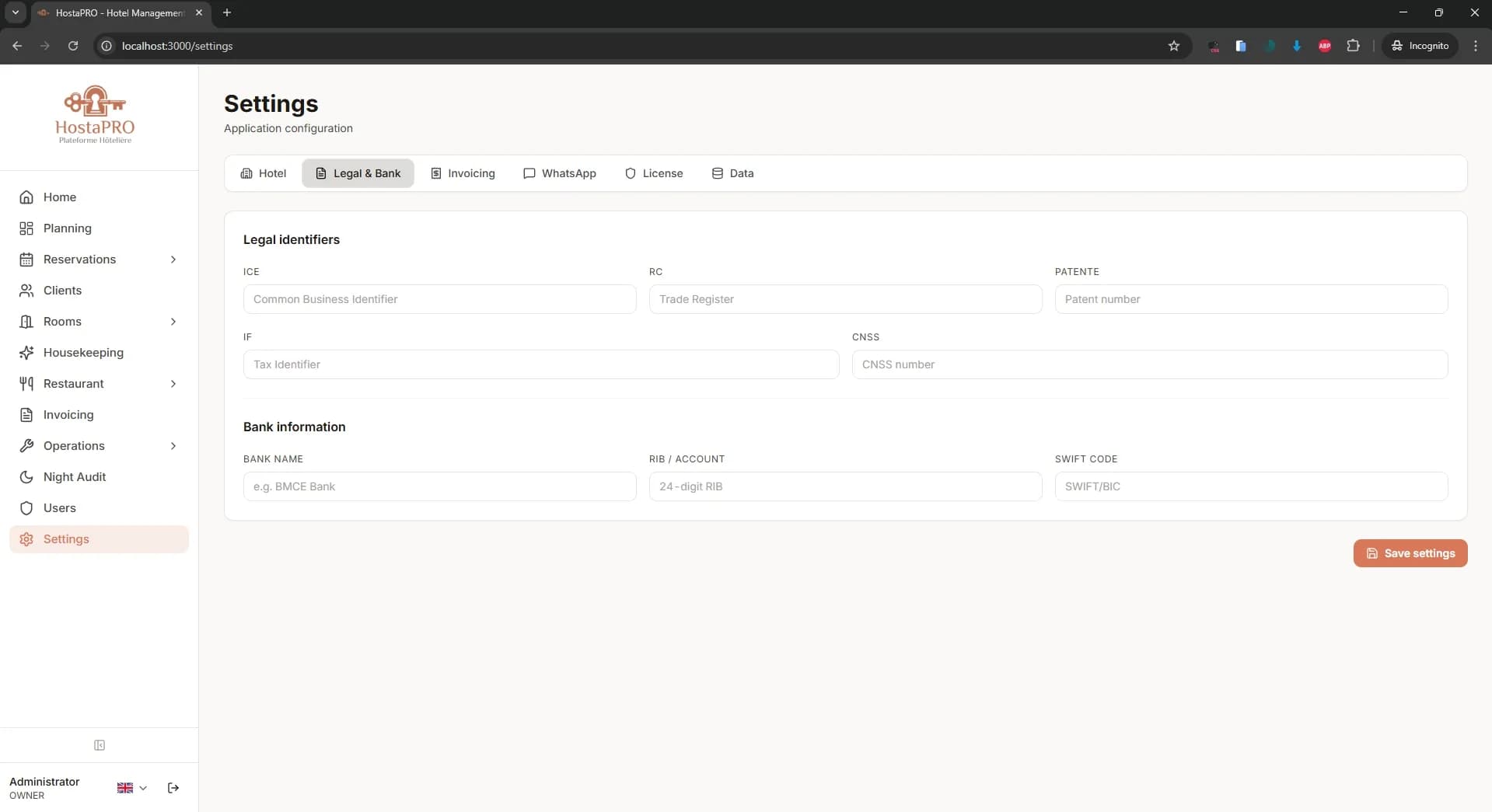The width and height of the screenshot is (1492, 812).
Task: Expand the Rooms submenu chevron
Action: [174, 321]
